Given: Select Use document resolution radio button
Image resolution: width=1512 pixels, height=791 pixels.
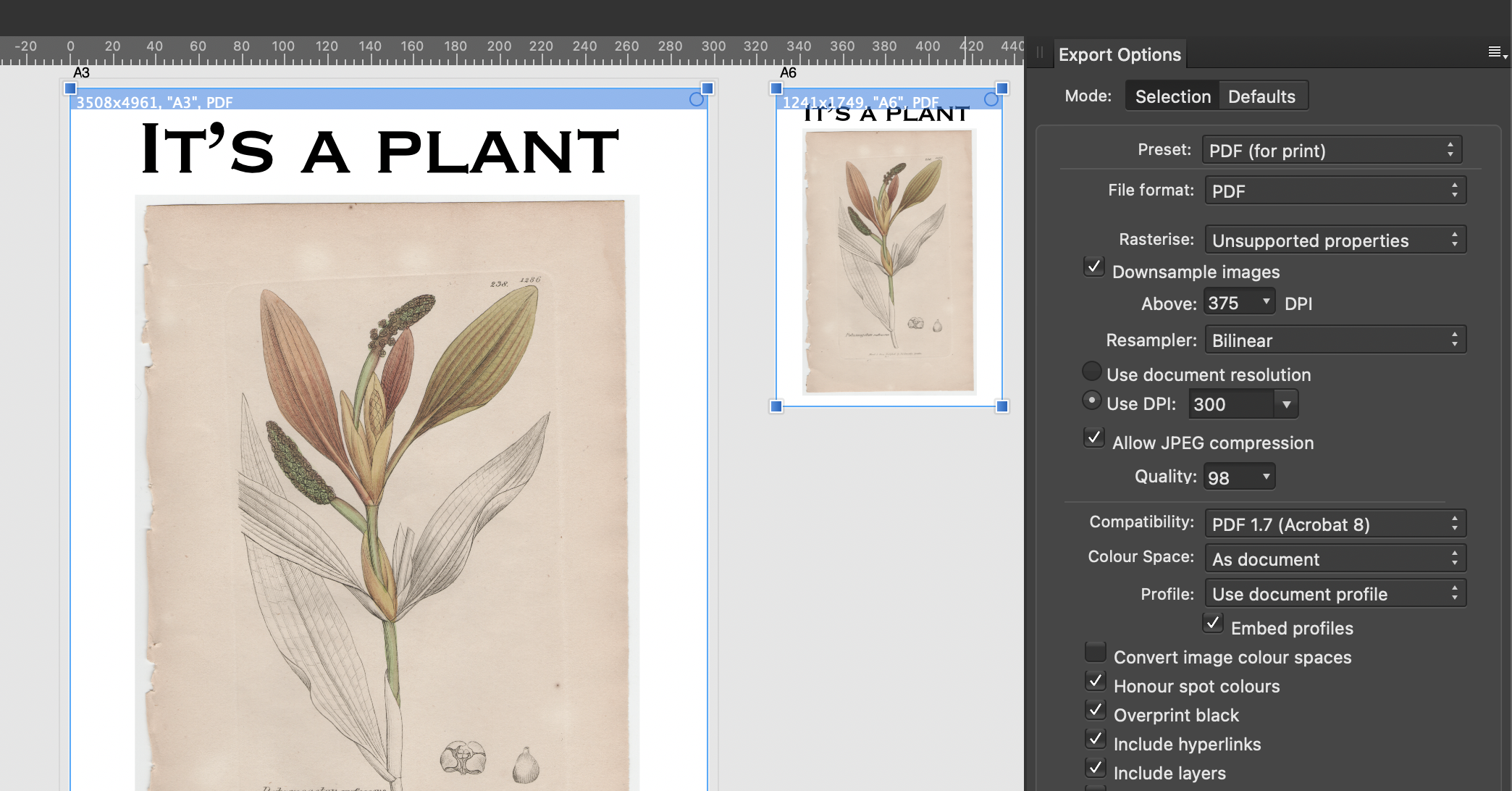Looking at the screenshot, I should coord(1092,371).
